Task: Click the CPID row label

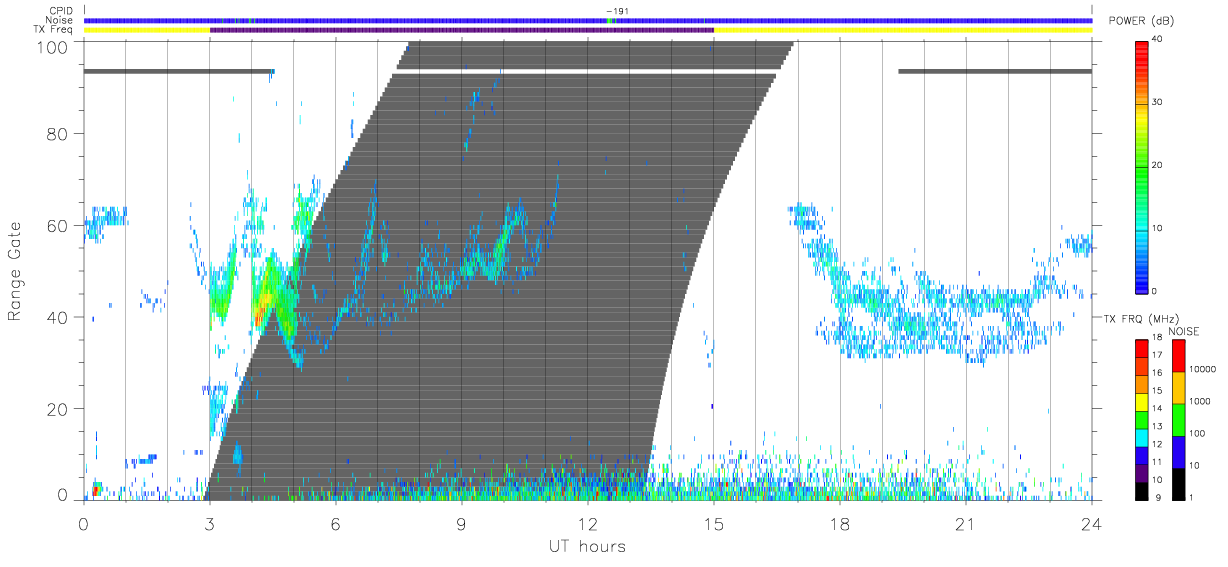Action: tap(59, 11)
